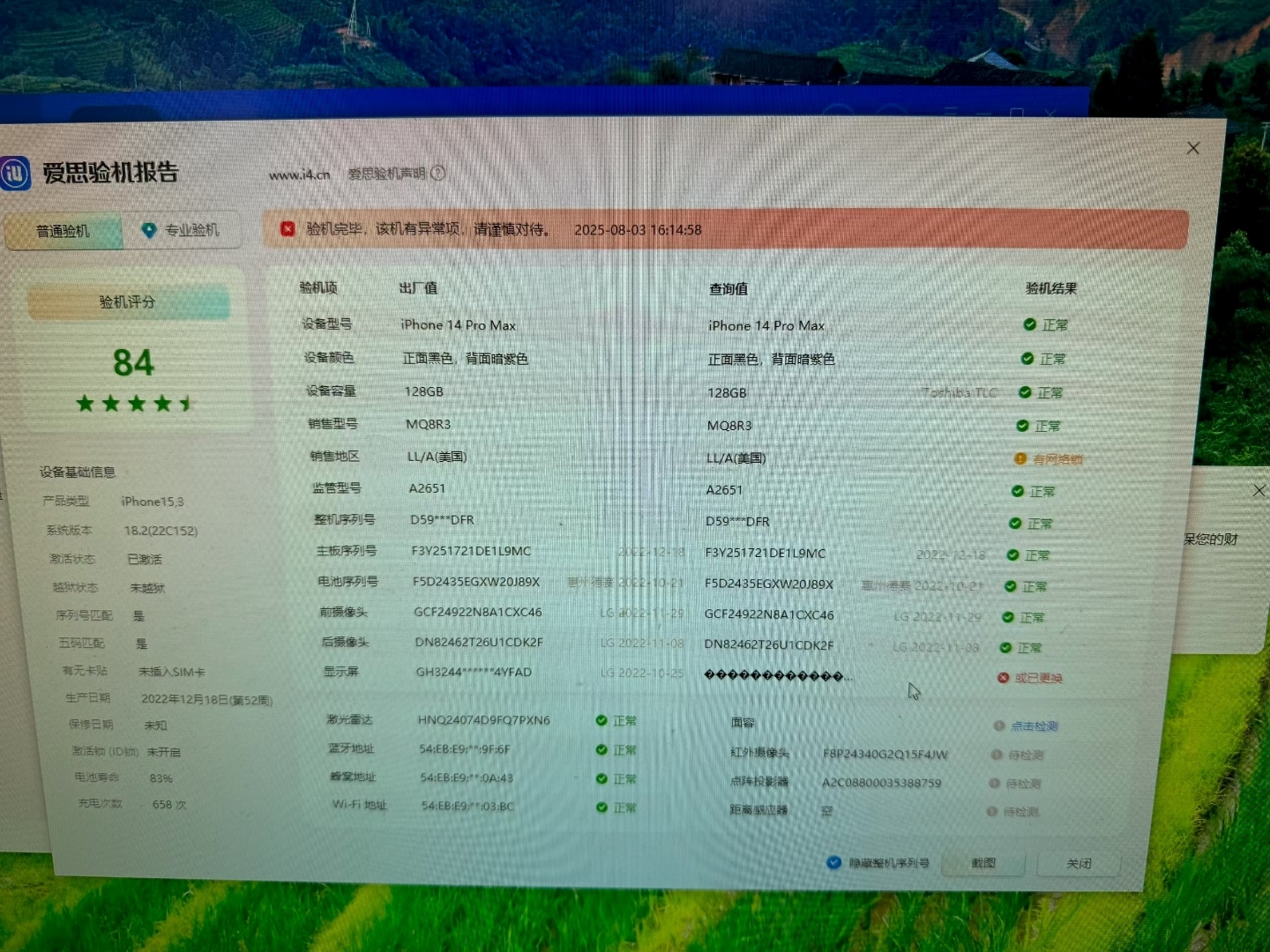The image size is (1270, 952).
Task: Click the red alert icon in the warning banner
Action: (288, 229)
